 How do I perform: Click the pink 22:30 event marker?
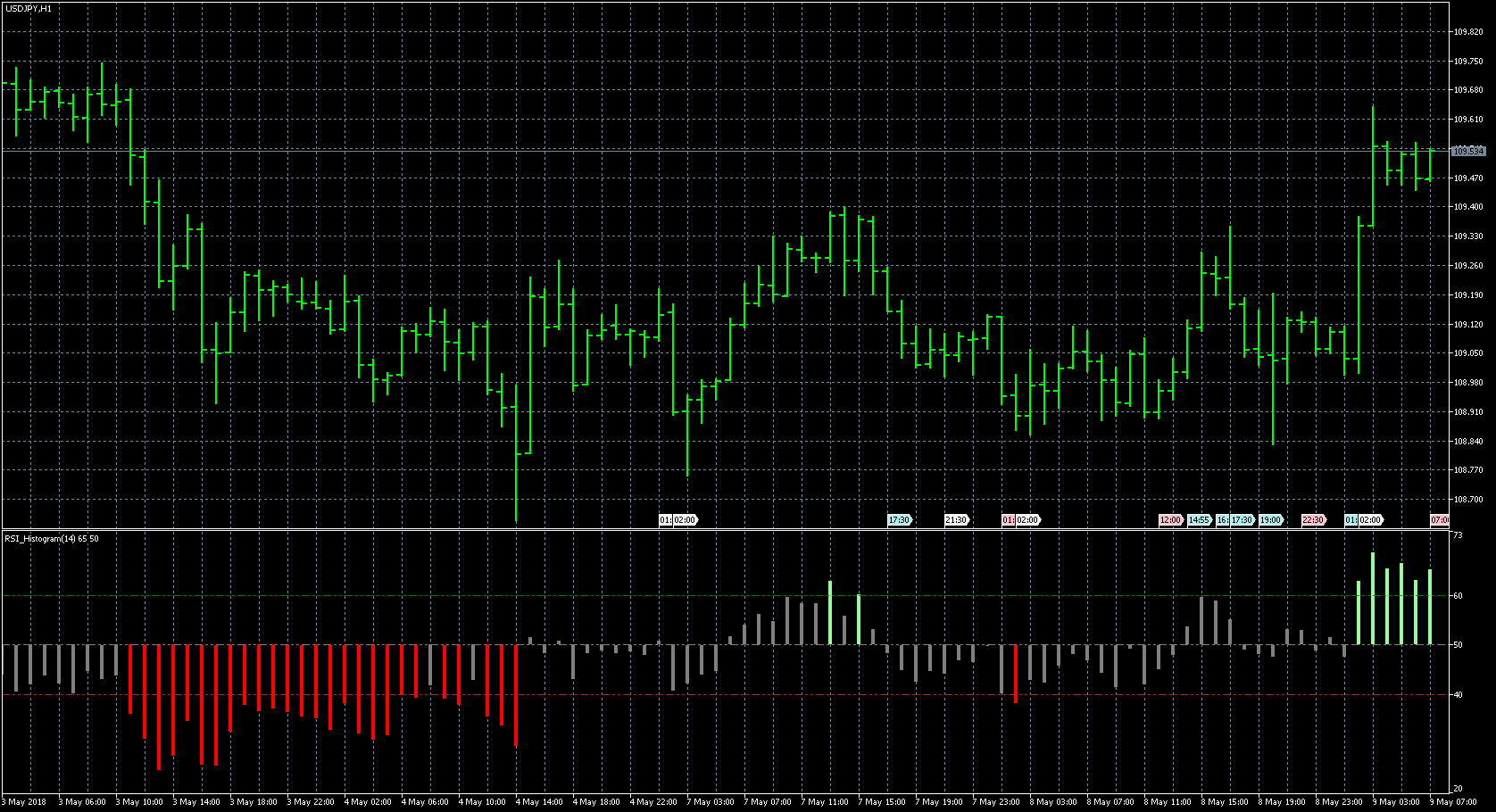(1313, 520)
